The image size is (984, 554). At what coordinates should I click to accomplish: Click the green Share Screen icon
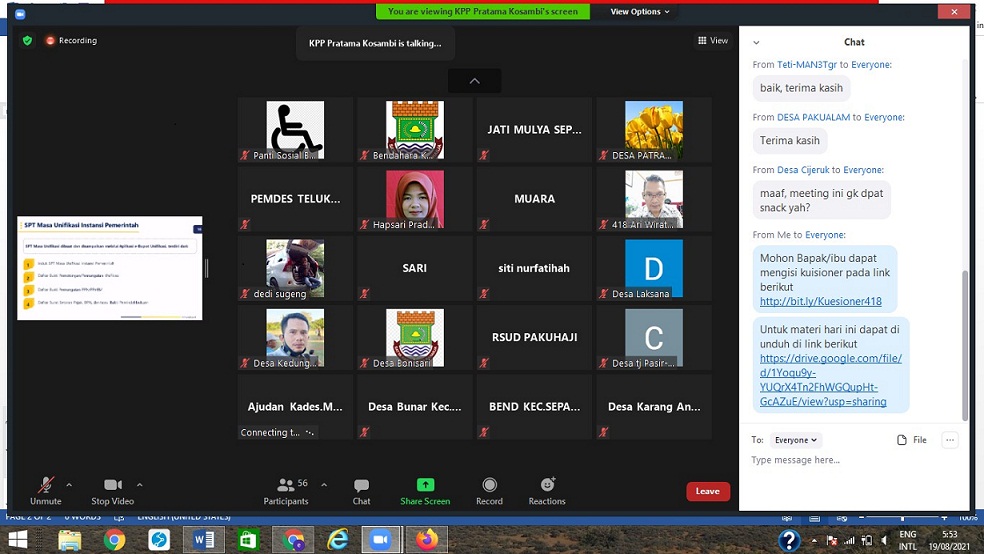(x=425, y=485)
